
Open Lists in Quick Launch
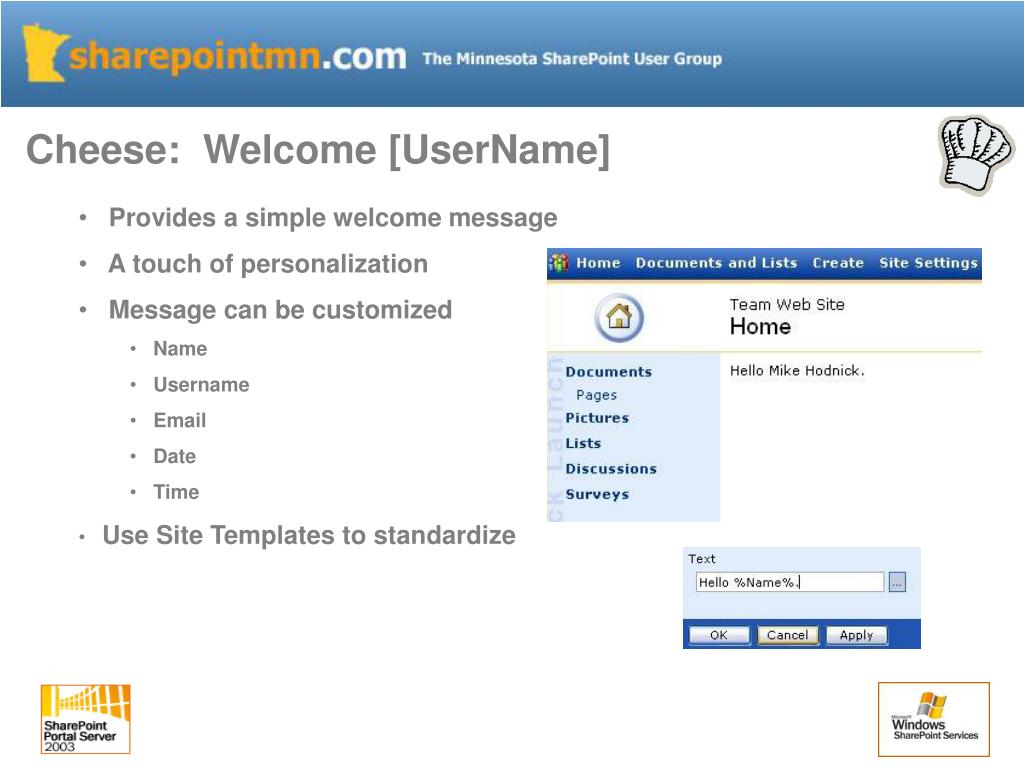583,443
